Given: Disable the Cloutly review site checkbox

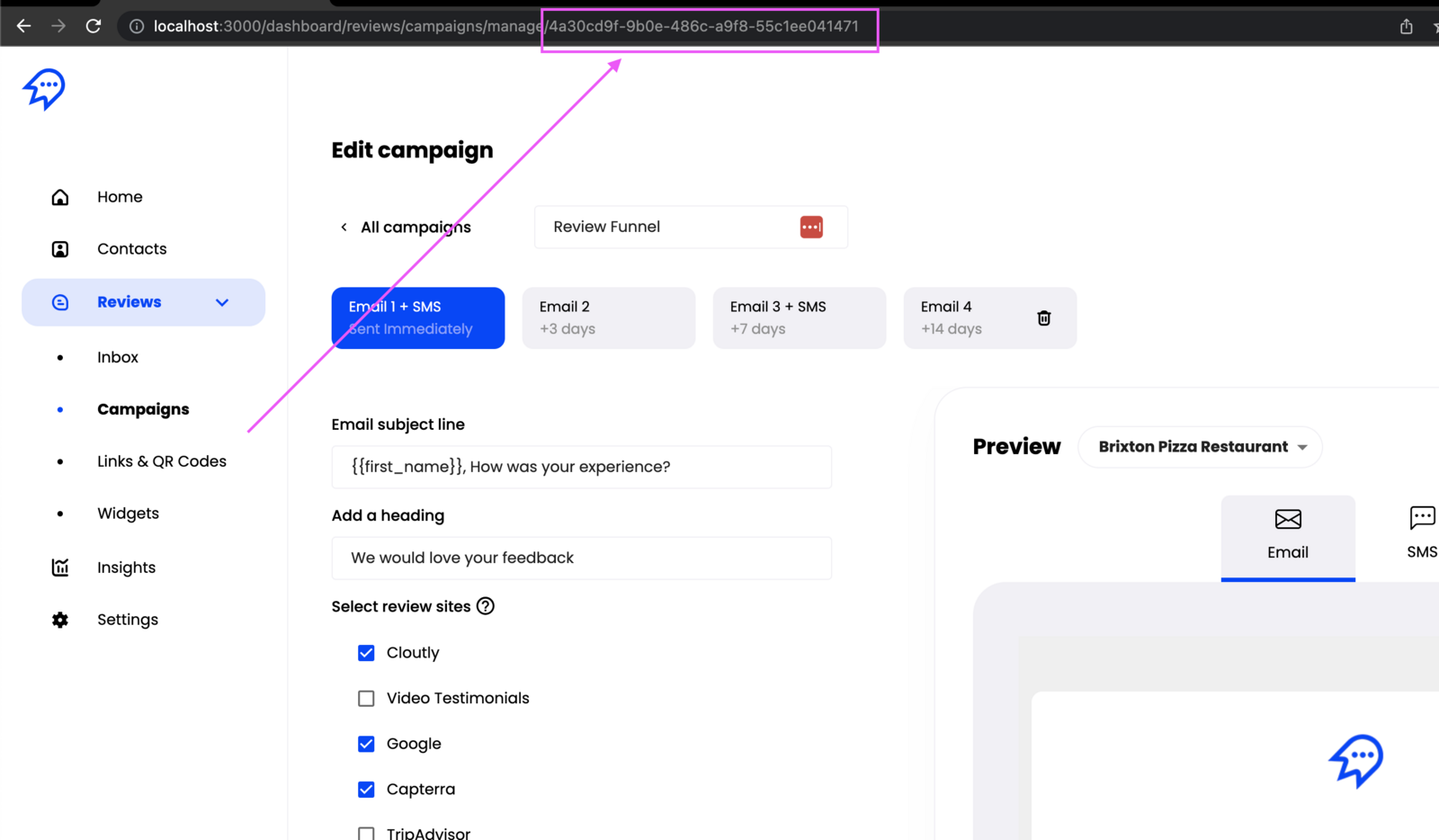Looking at the screenshot, I should pyautogui.click(x=366, y=653).
